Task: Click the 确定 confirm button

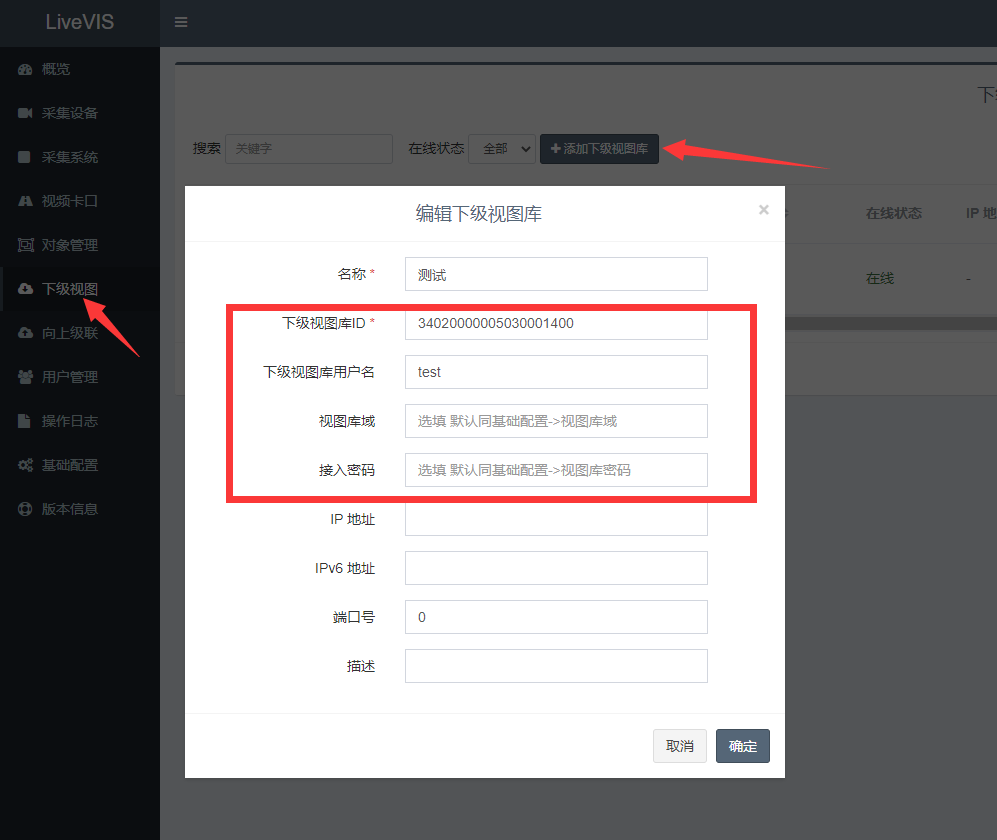Action: click(x=743, y=746)
